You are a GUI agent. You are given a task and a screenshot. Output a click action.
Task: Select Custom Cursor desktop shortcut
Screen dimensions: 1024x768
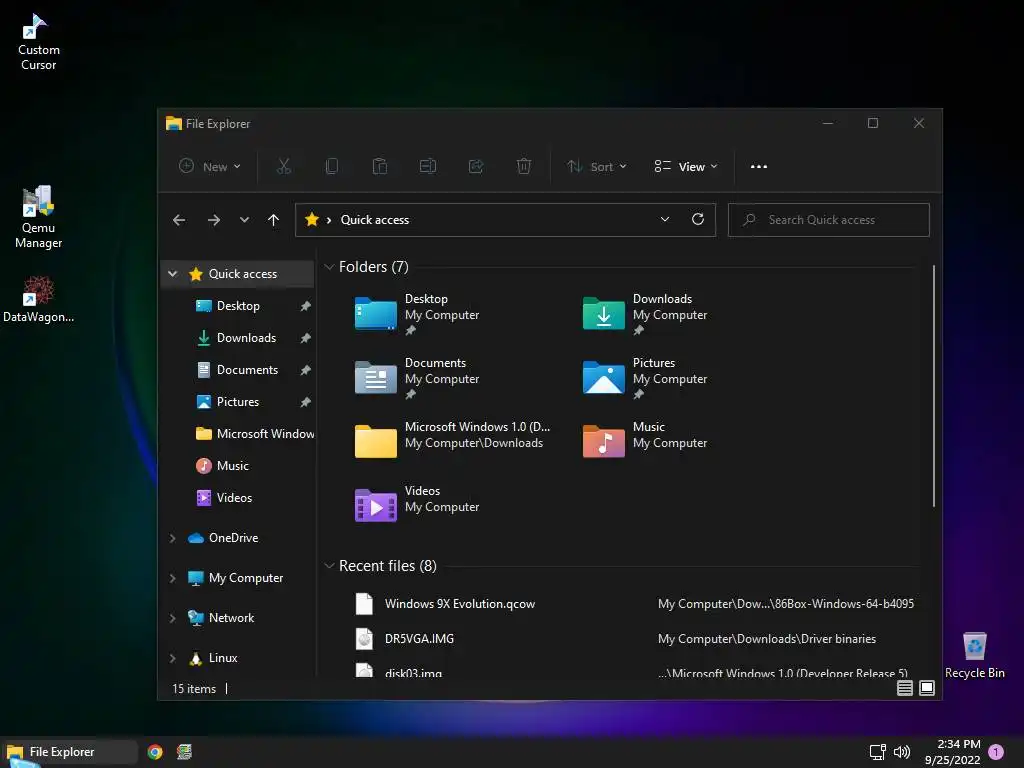click(x=38, y=43)
